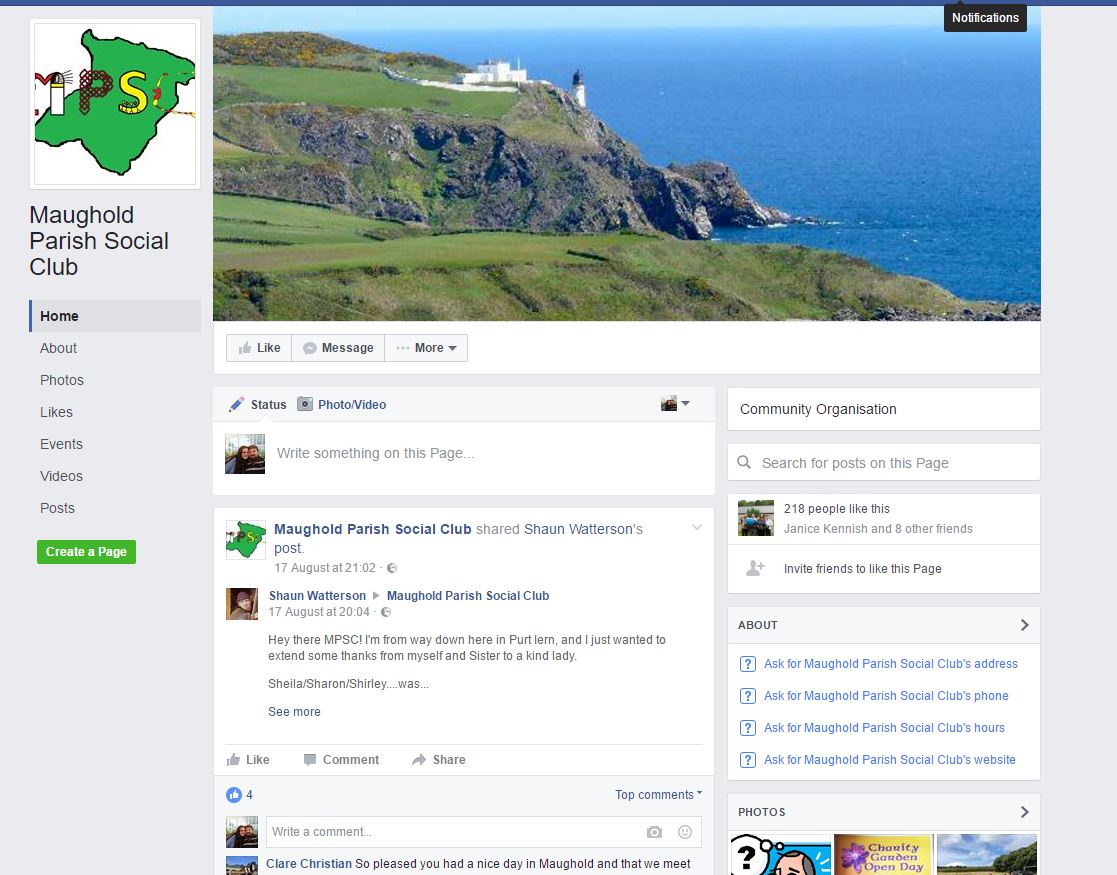Open the lighthouse cover photo
The height and width of the screenshot is (875, 1117).
[x=627, y=164]
